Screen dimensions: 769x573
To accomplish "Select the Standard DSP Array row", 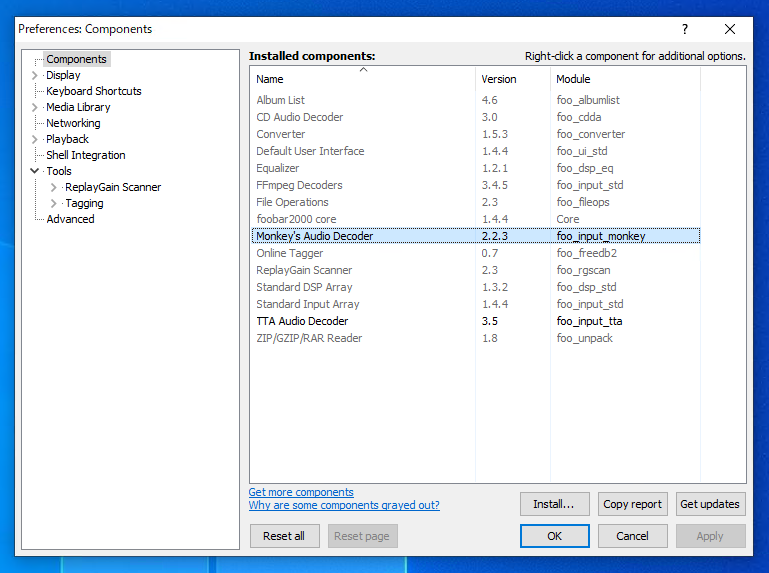I will [x=475, y=287].
